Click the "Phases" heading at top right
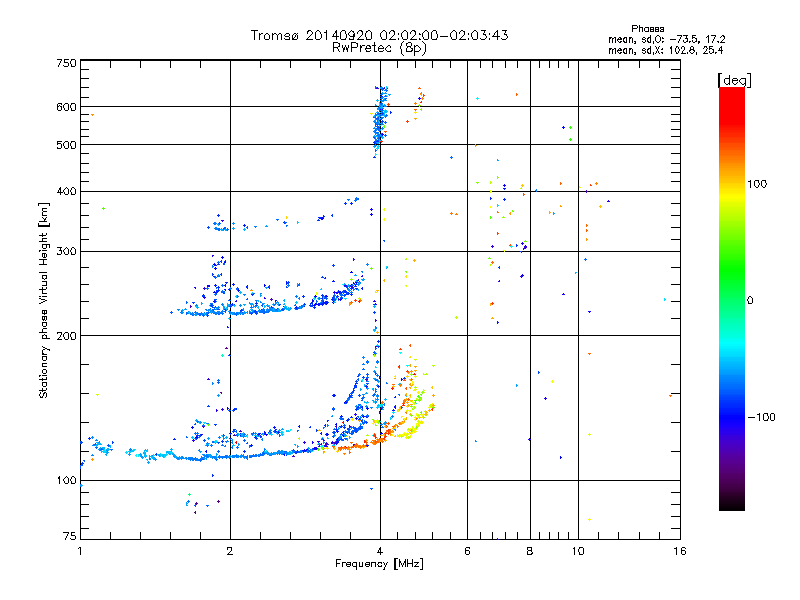800x600 pixels. tap(647, 29)
